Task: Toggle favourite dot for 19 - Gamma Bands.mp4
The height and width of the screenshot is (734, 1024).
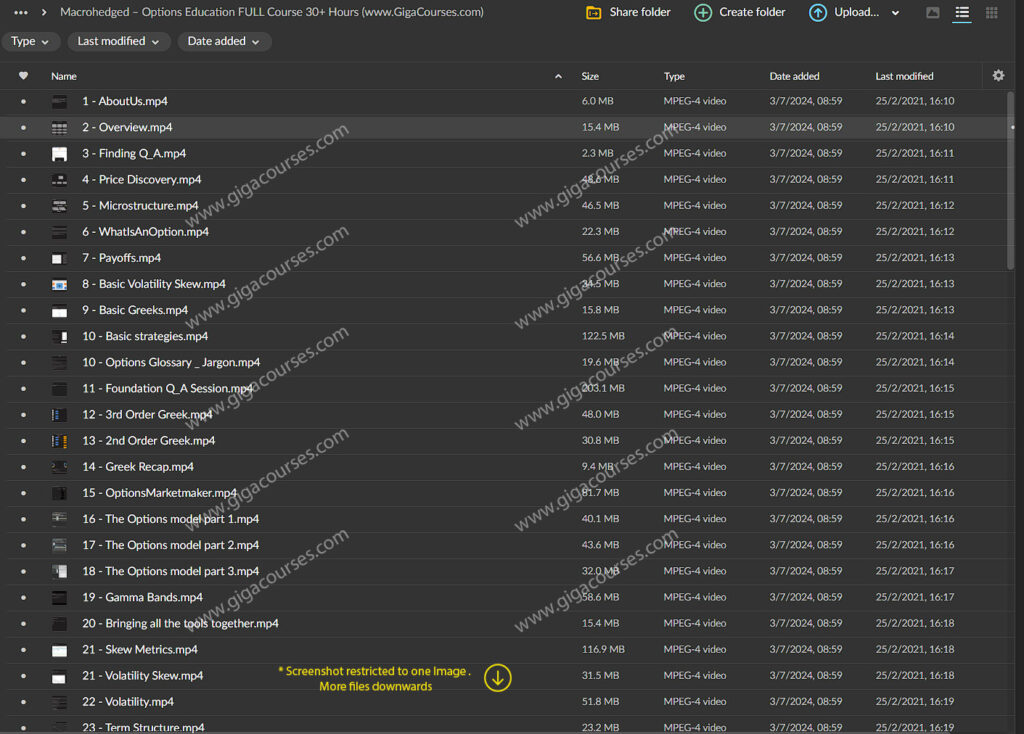Action: (x=24, y=598)
